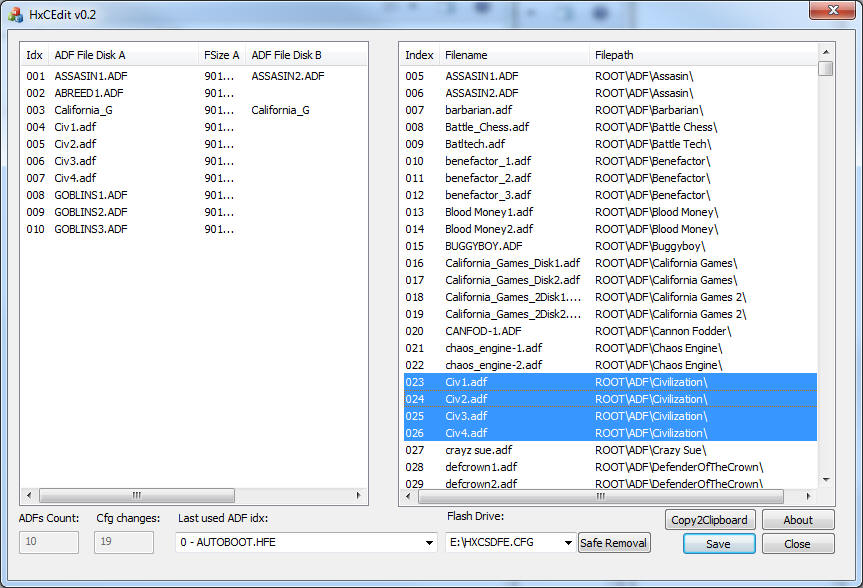
Task: Click the right list vertical scrollbar thumb
Action: pyautogui.click(x=826, y=68)
